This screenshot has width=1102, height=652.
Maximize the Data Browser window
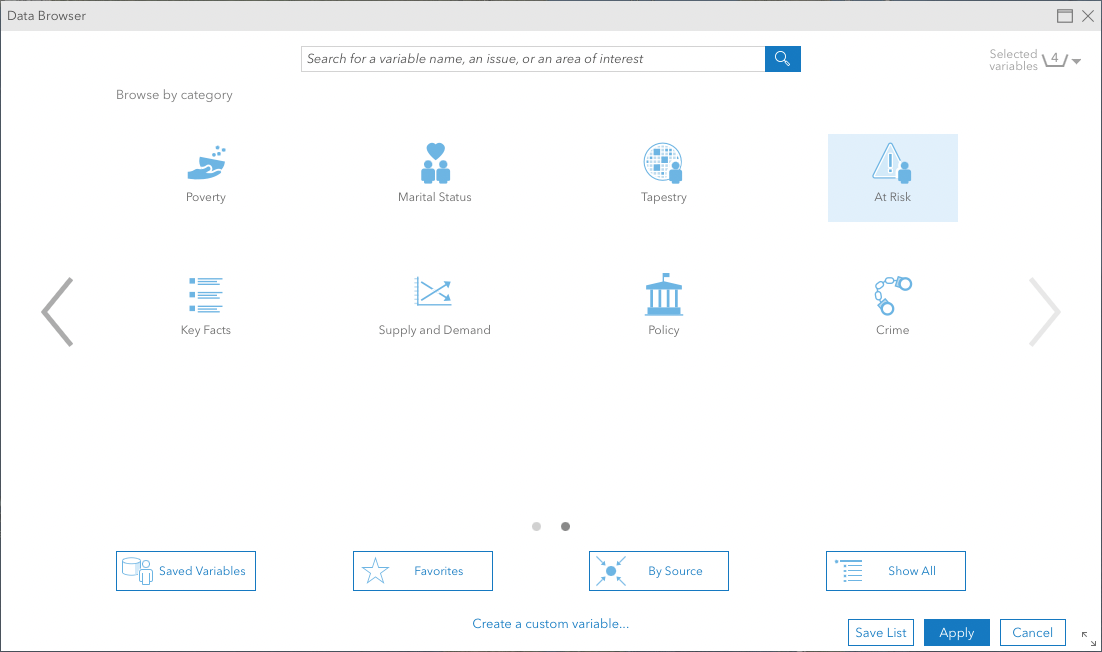[1065, 16]
